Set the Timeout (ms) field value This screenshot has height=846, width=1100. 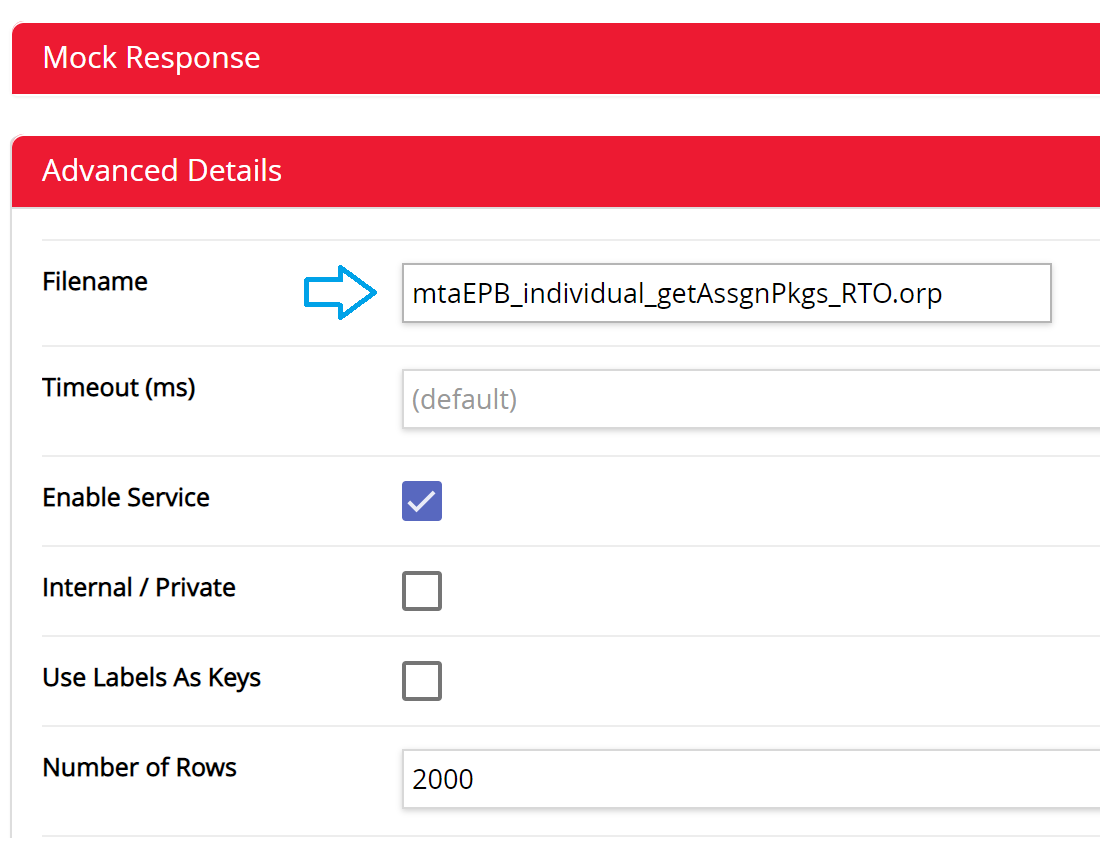click(x=751, y=399)
